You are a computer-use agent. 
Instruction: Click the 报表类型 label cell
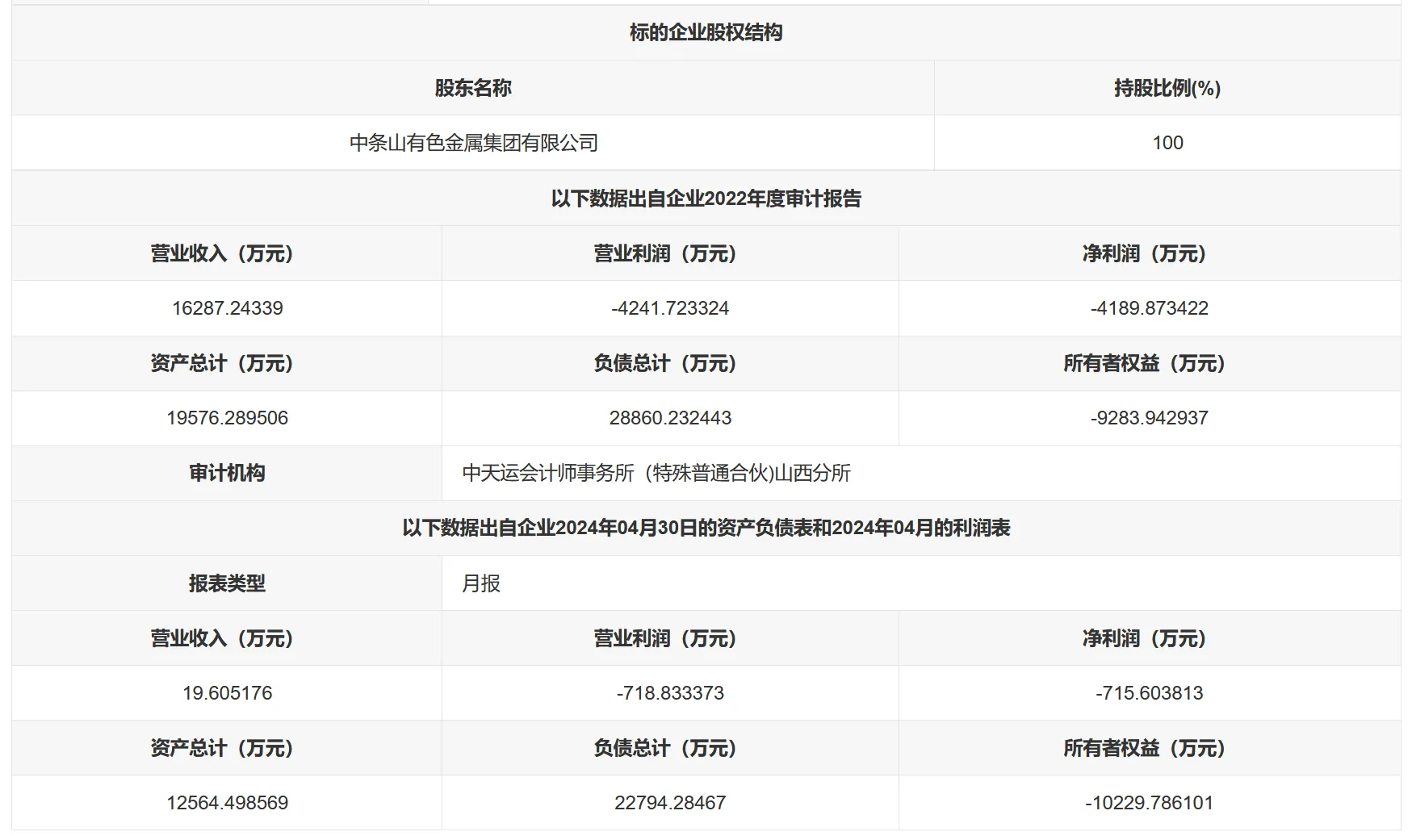coord(227,583)
